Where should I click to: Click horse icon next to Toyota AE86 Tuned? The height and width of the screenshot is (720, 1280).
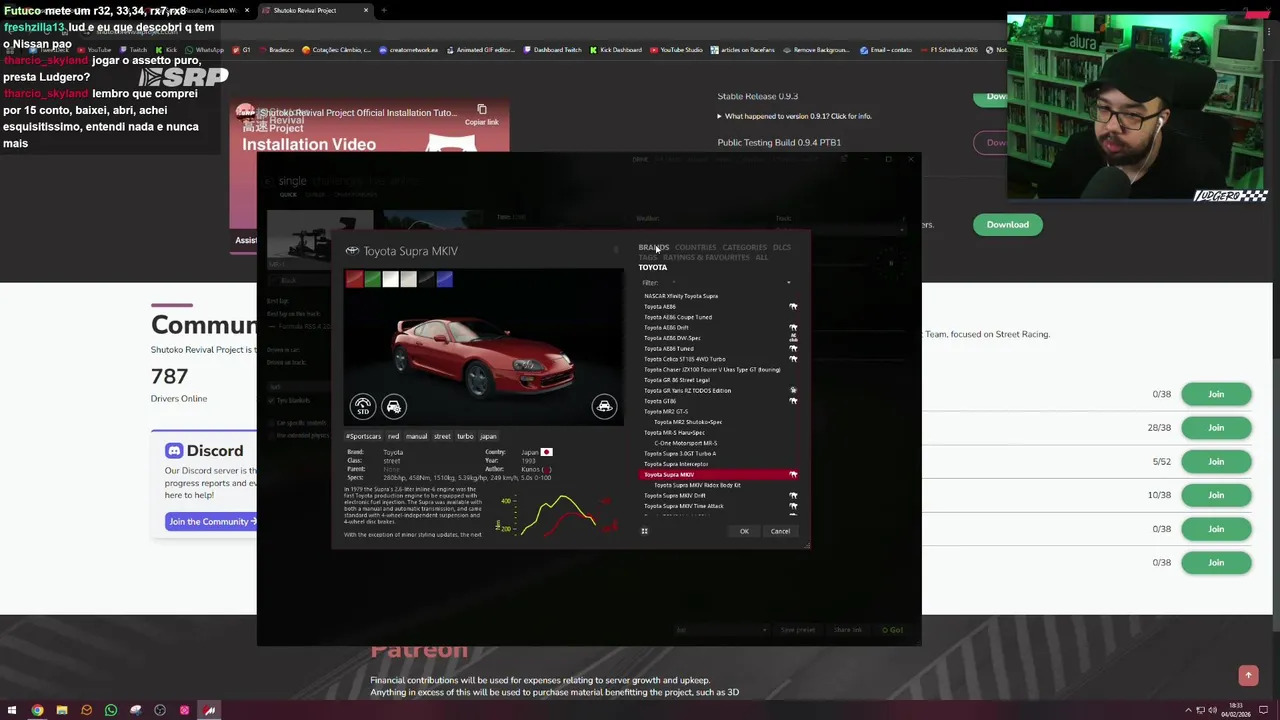click(x=793, y=348)
